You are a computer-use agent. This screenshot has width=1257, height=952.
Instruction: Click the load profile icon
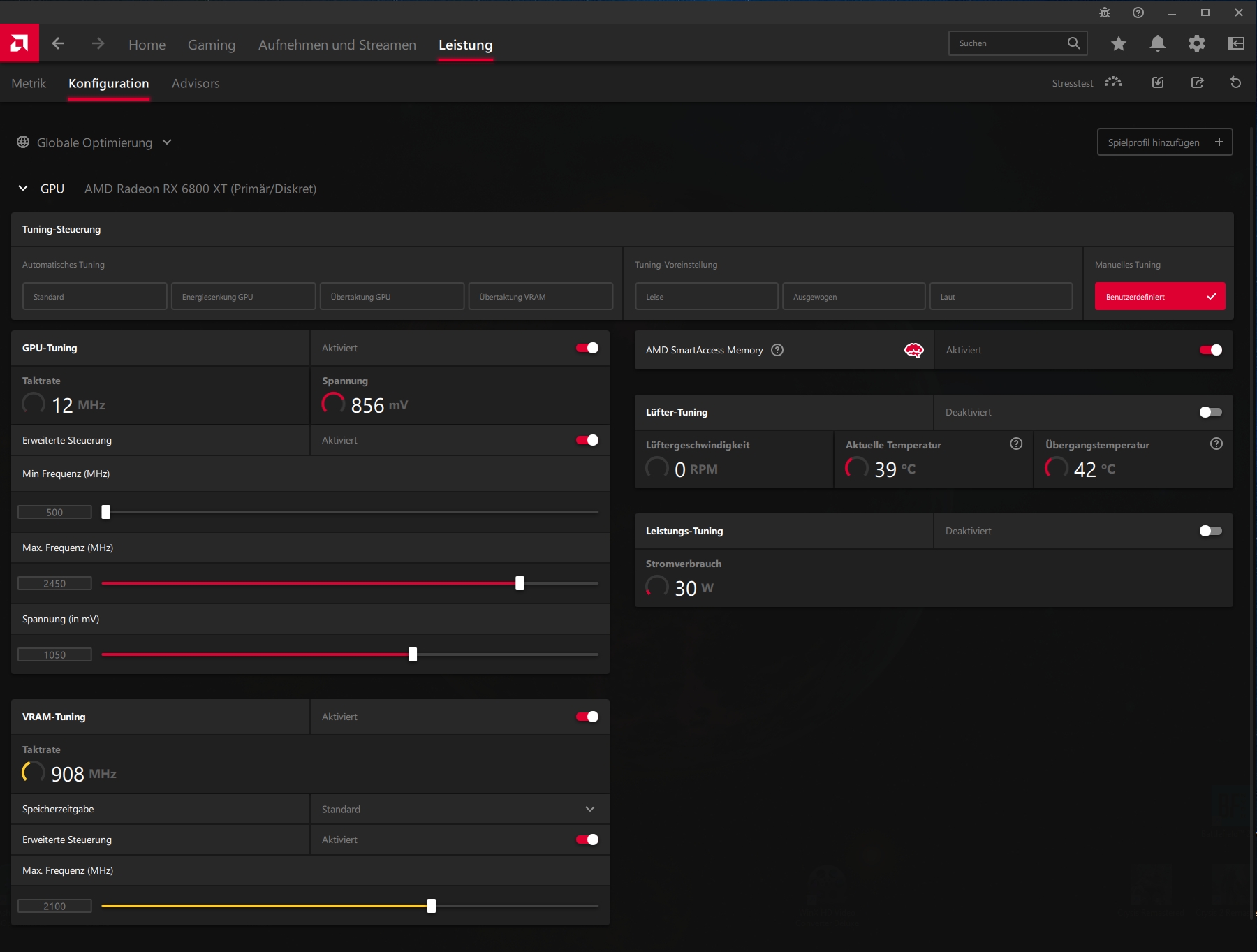(1158, 82)
